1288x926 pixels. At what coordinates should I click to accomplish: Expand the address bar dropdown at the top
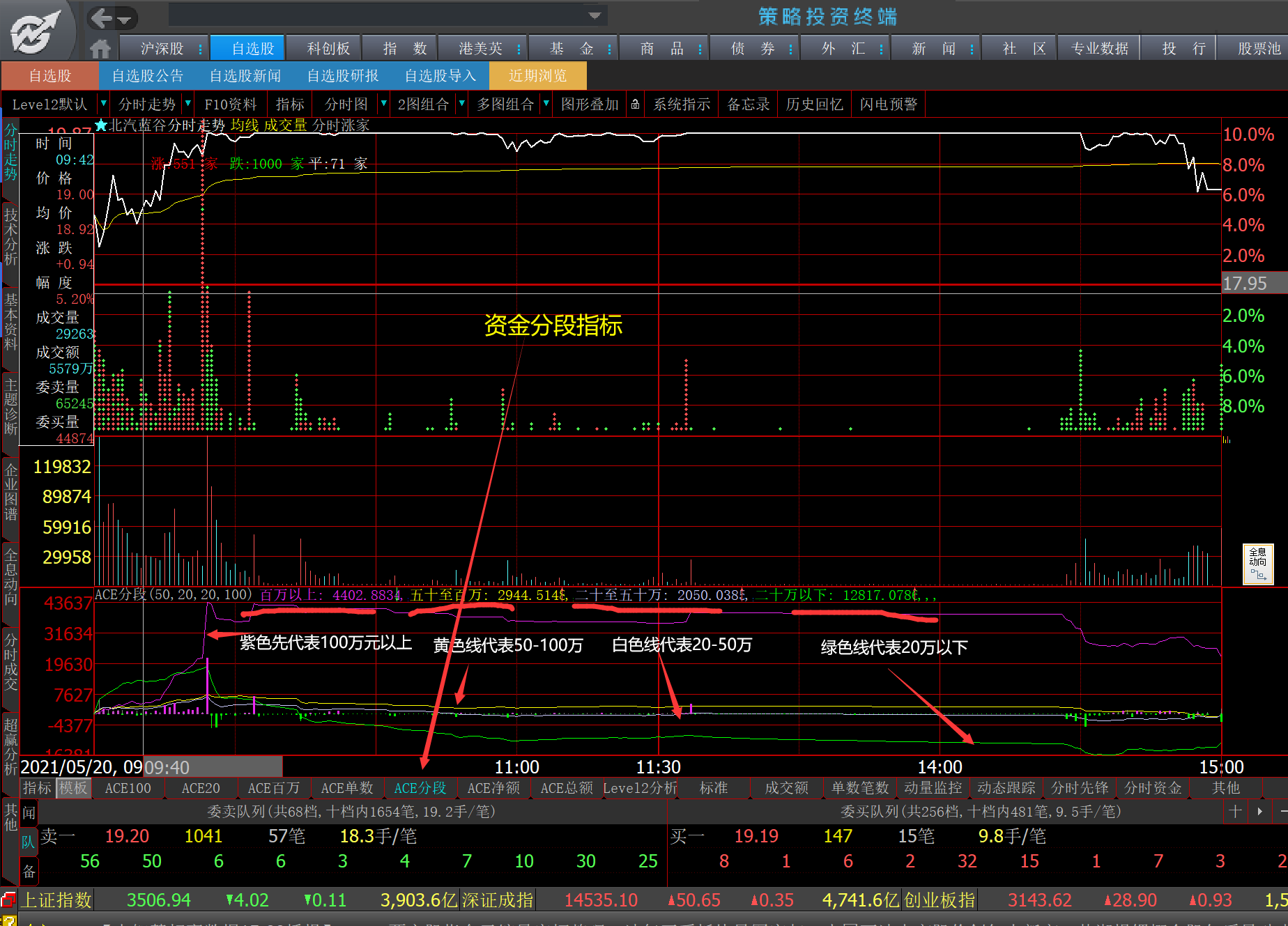(595, 15)
